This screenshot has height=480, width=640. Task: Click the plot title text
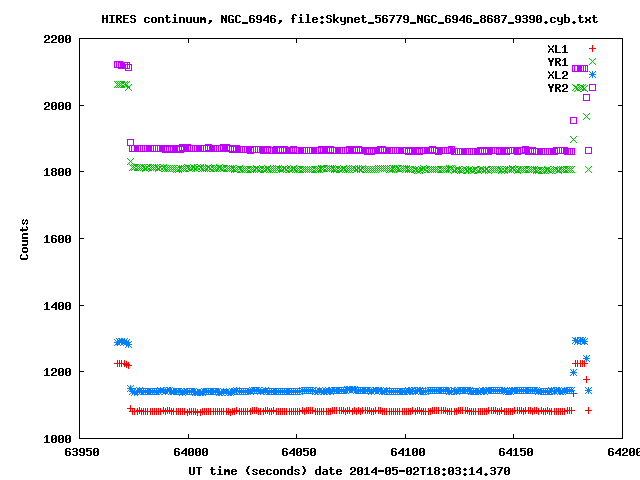[349, 19]
